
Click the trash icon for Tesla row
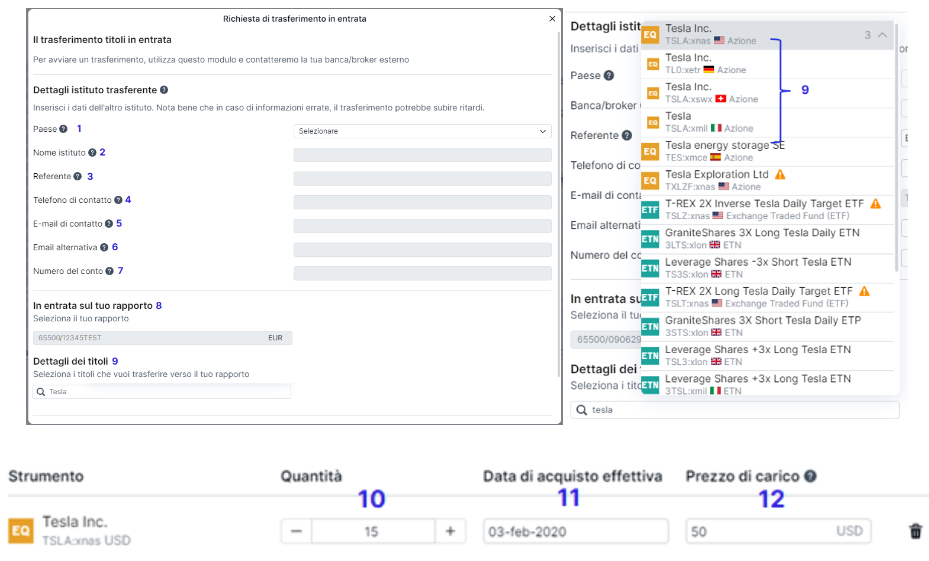(x=915, y=531)
